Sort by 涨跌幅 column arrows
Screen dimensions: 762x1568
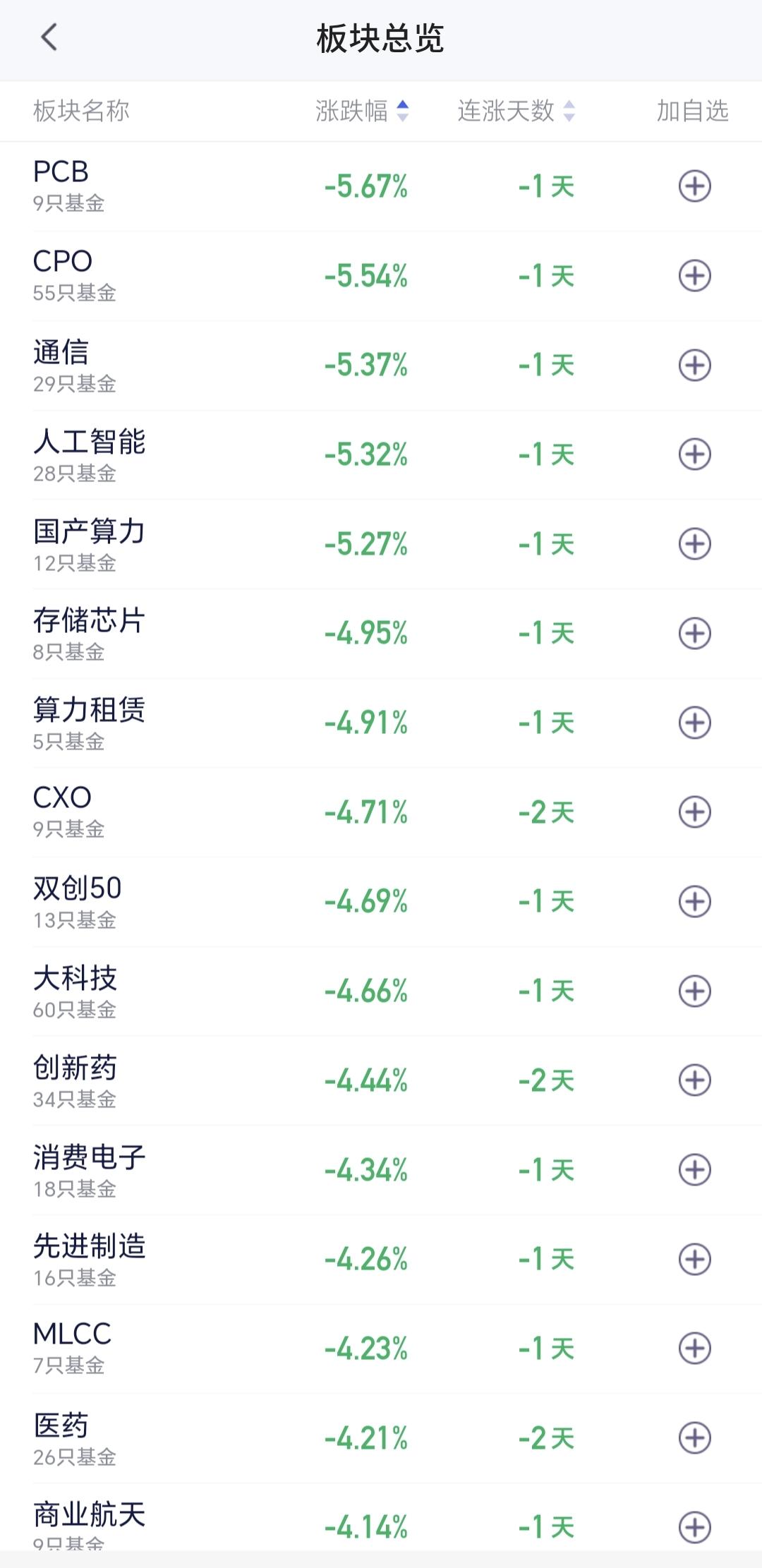point(402,111)
